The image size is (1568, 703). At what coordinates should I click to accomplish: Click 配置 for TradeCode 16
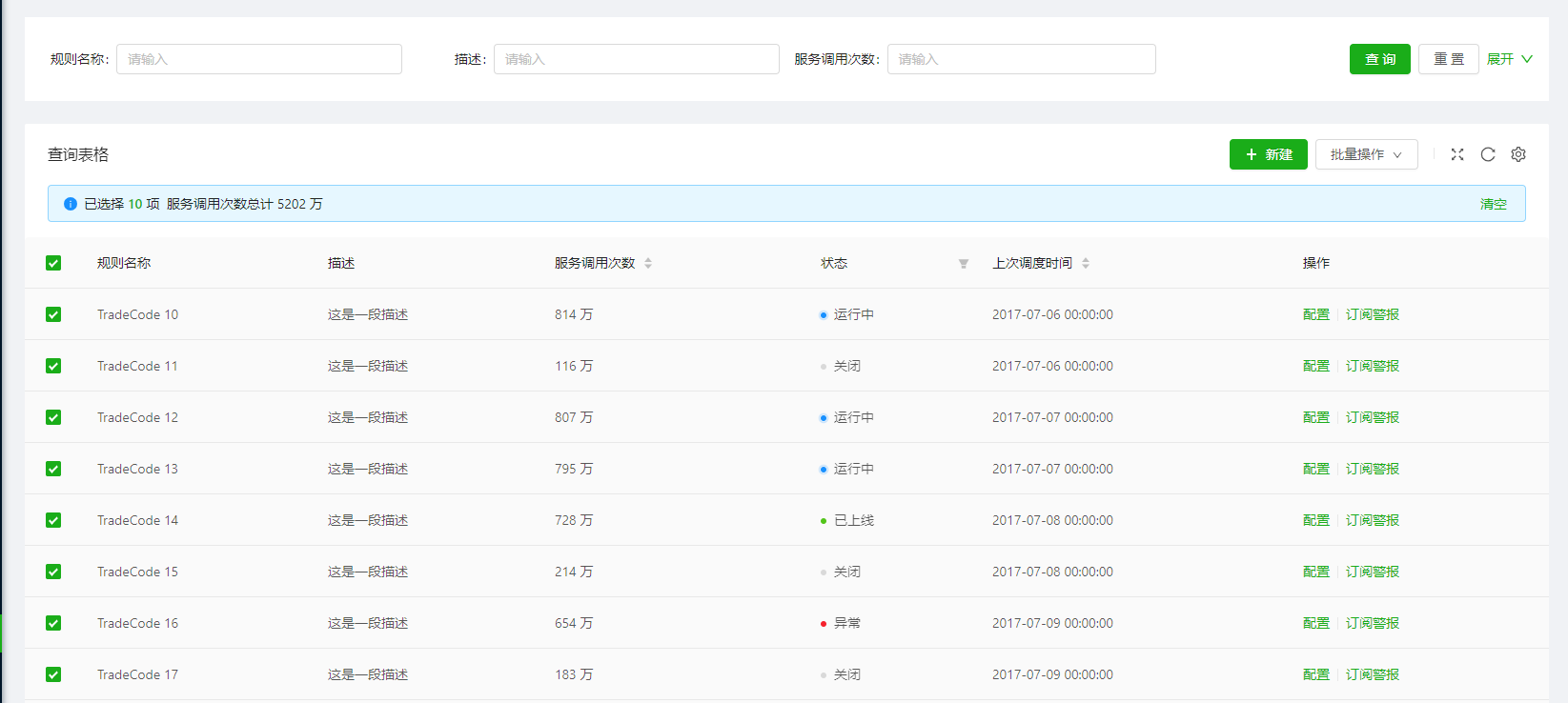point(1316,623)
